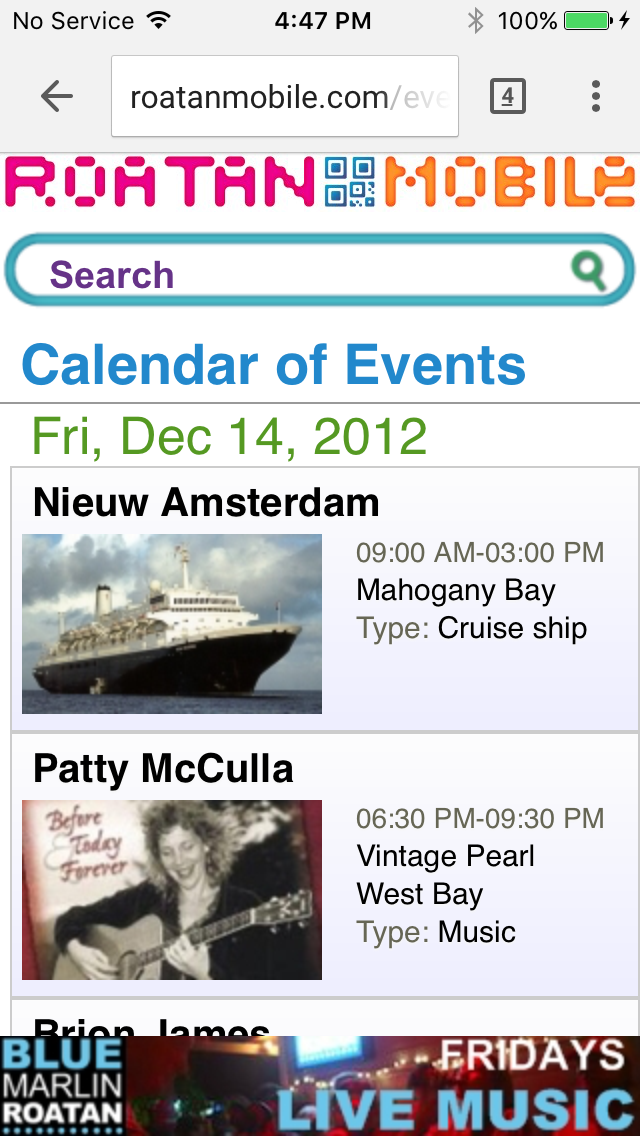
Task: Tap the Patty McCulla album cover photo
Action: coord(172,890)
